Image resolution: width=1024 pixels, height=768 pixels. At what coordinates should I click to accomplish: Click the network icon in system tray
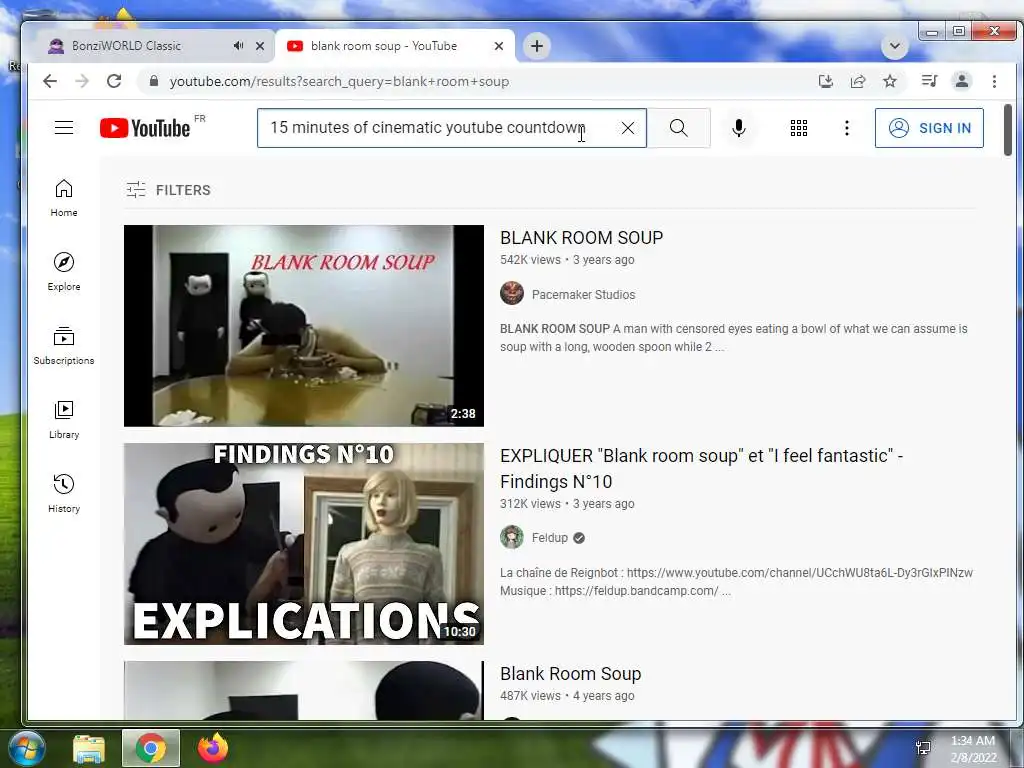tap(923, 748)
